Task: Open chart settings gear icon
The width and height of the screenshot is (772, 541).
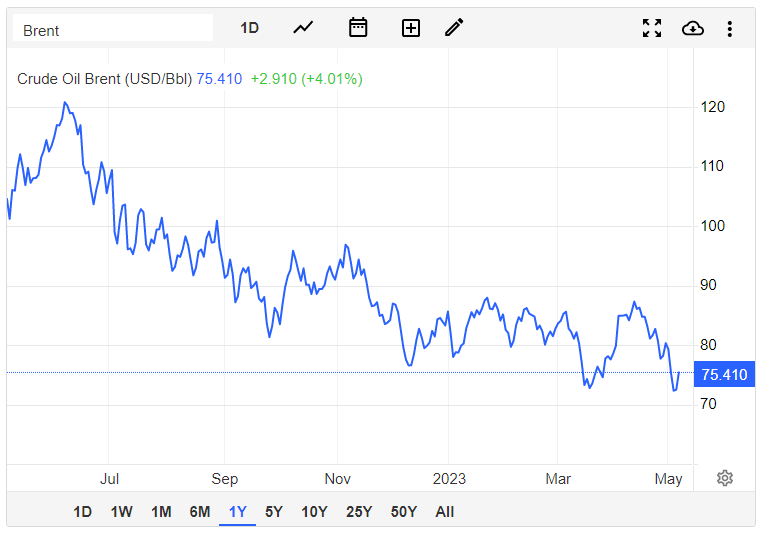Action: [725, 478]
